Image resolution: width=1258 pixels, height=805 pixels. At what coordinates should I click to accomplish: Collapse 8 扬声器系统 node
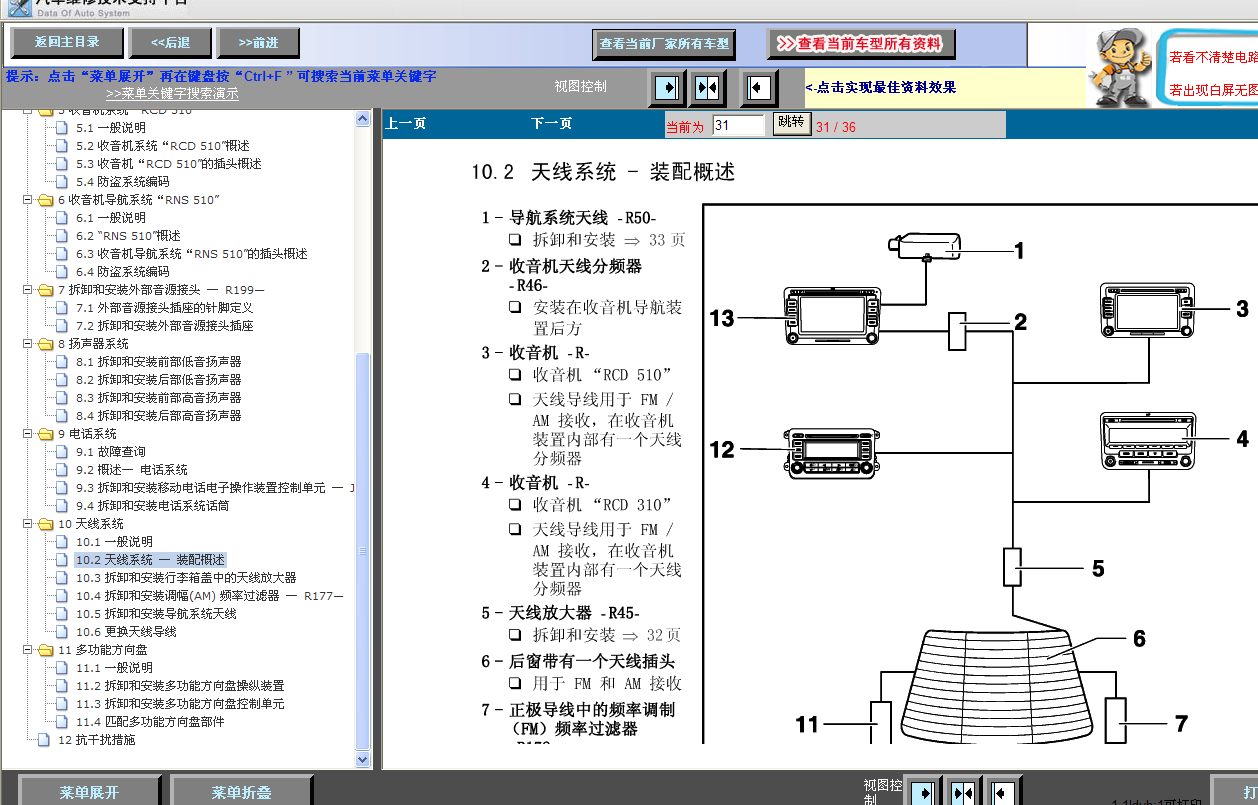pyautogui.click(x=28, y=344)
